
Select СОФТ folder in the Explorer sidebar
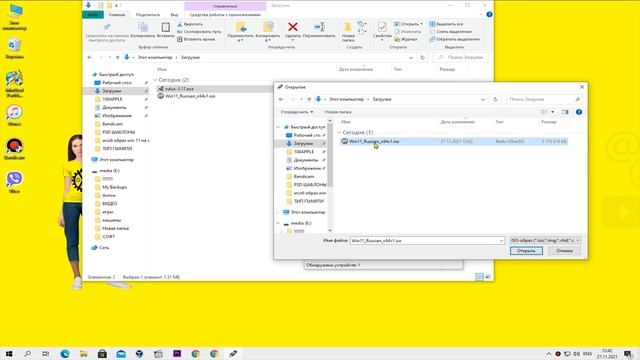(105, 236)
